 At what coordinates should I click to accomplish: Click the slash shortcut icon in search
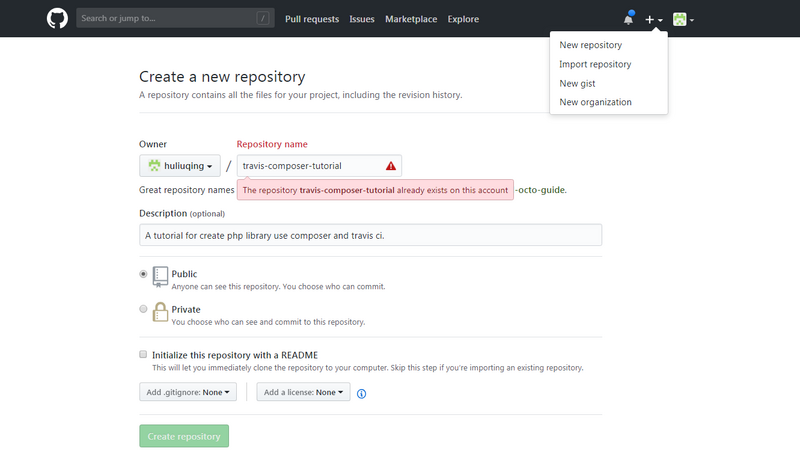click(263, 18)
